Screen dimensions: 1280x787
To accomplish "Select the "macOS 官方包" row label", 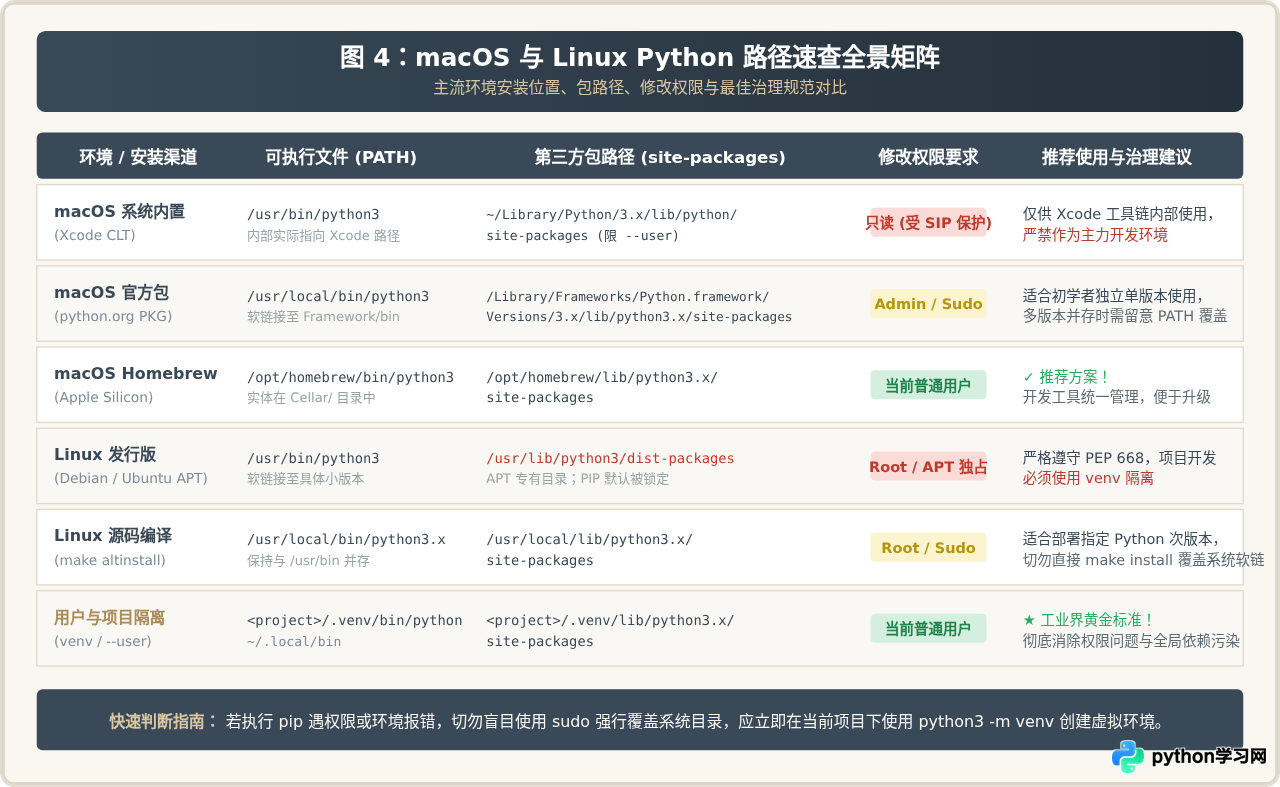I will 111,293.
